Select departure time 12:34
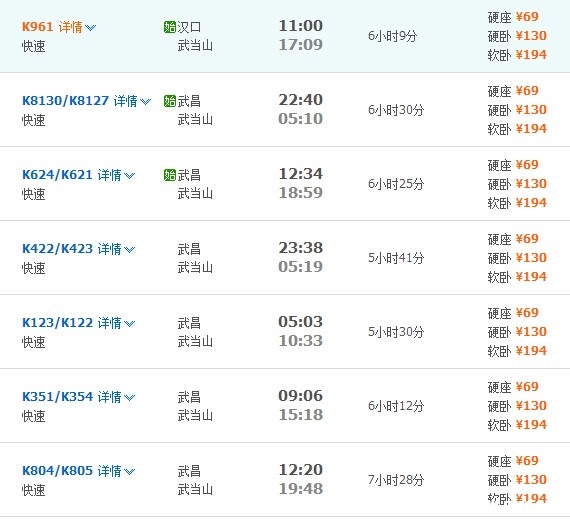Screen dimensions: 570x519 tap(301, 173)
